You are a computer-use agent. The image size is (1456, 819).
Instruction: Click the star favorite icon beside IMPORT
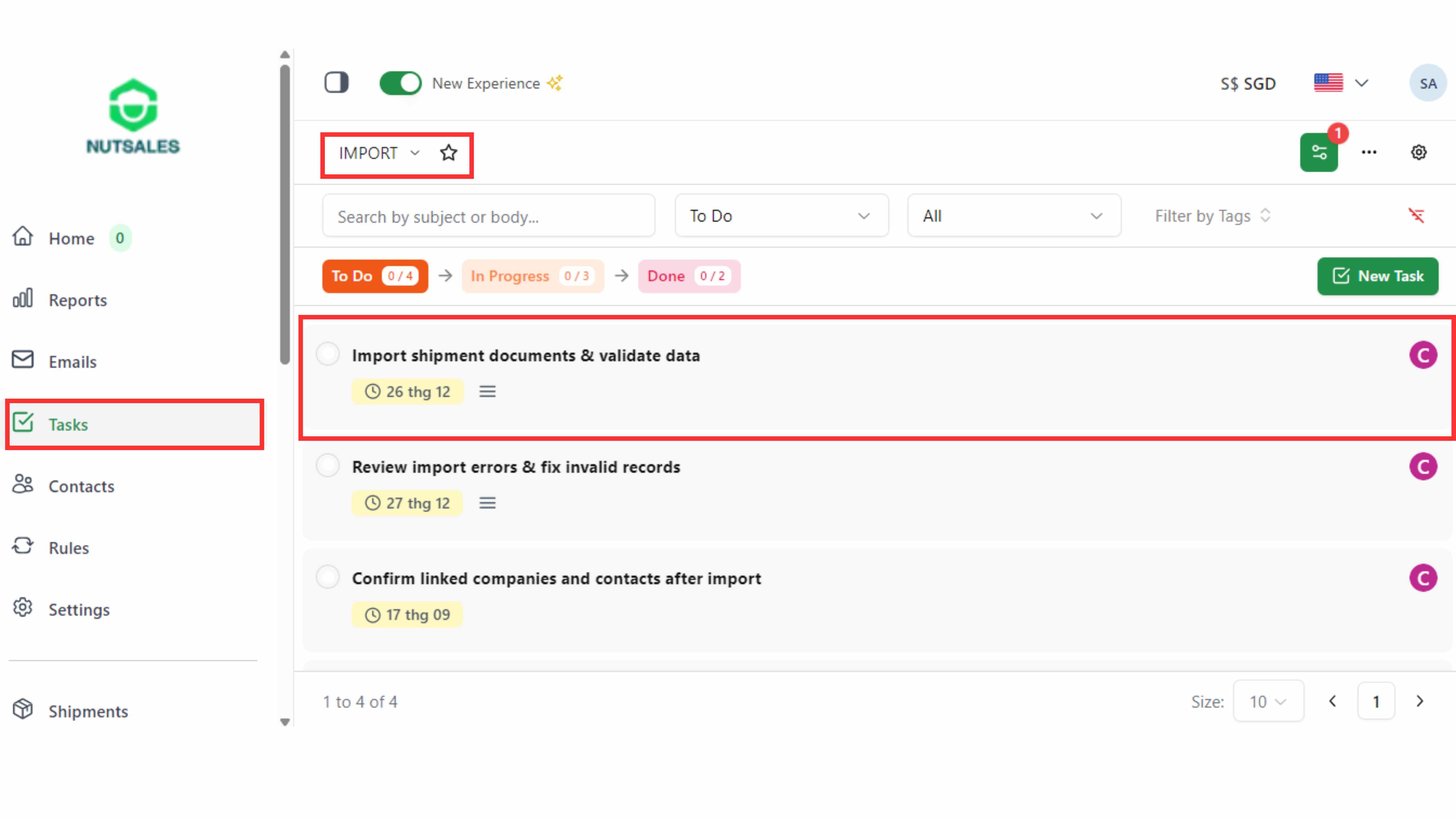[x=448, y=152]
